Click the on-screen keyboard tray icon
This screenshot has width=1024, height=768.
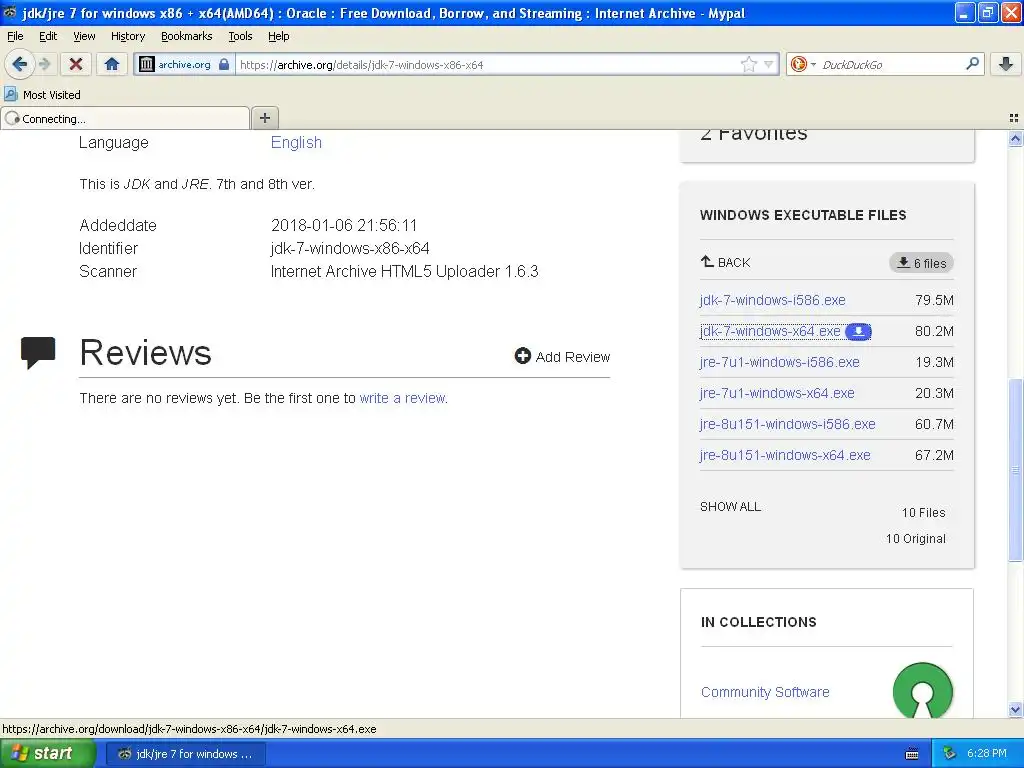click(912, 754)
